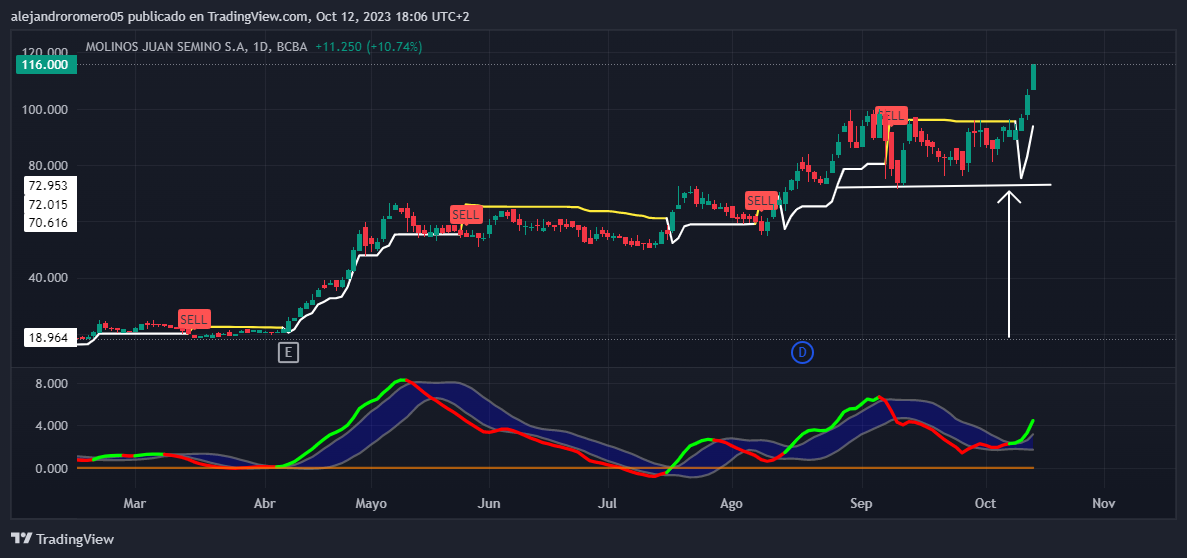The width and height of the screenshot is (1187, 558).
Task: Click the white upward arrow annotation head
Action: pos(1010,198)
